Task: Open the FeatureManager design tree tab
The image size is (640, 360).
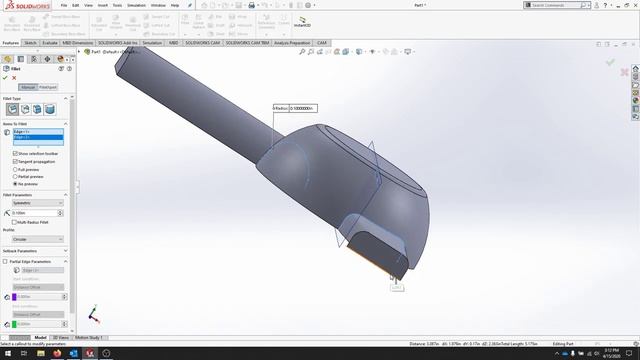Action: point(7,59)
